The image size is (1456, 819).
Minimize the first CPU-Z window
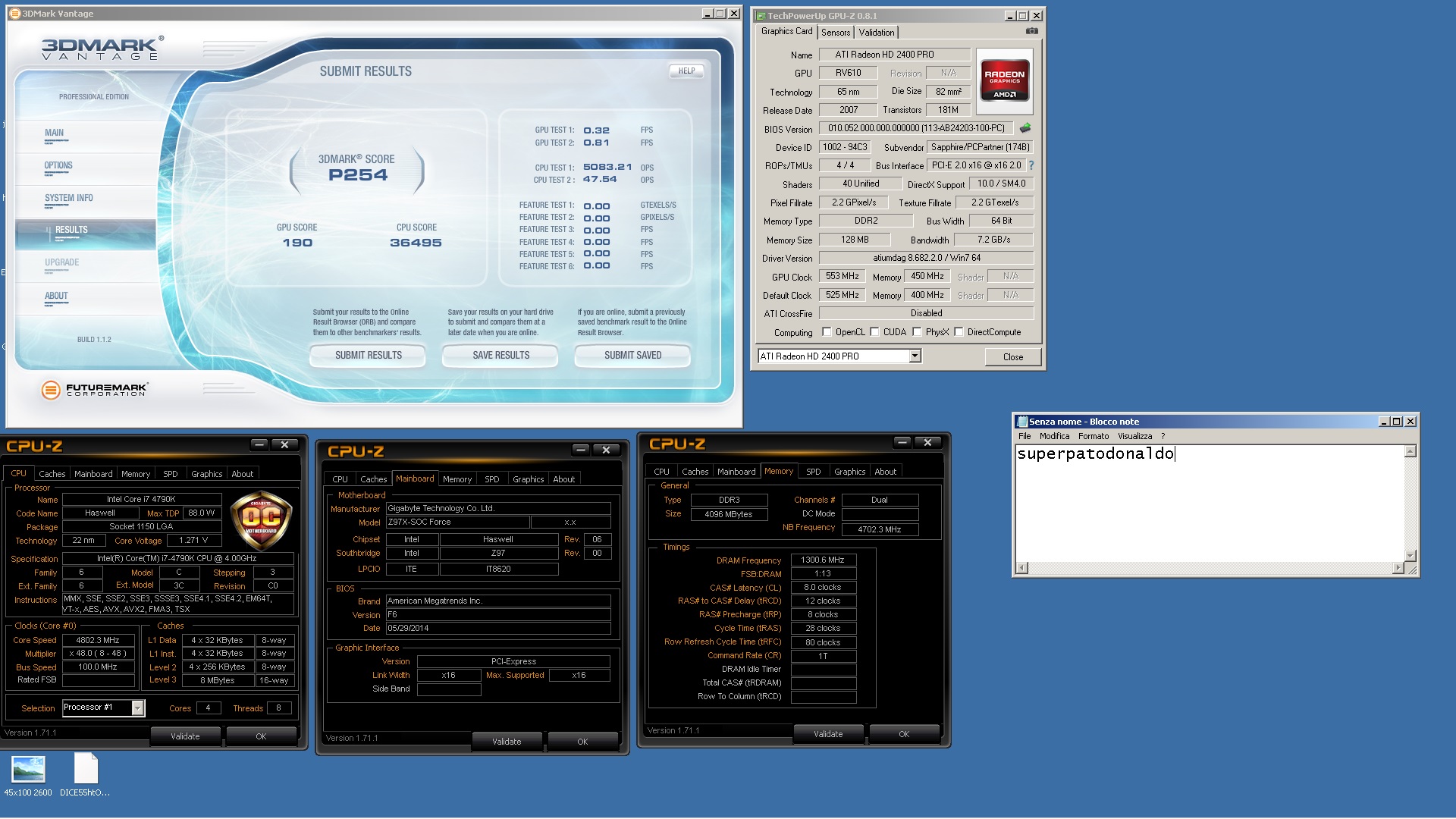[259, 445]
